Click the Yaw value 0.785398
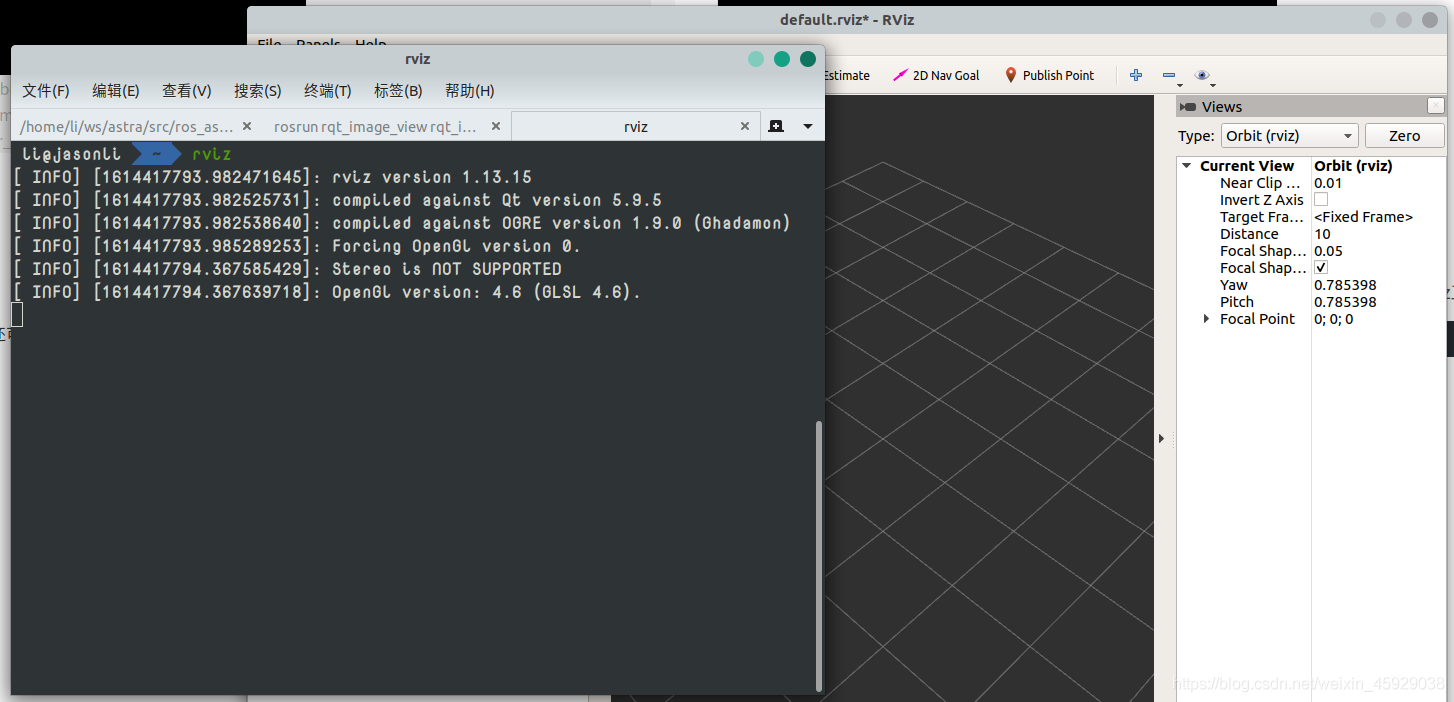 tap(1345, 285)
